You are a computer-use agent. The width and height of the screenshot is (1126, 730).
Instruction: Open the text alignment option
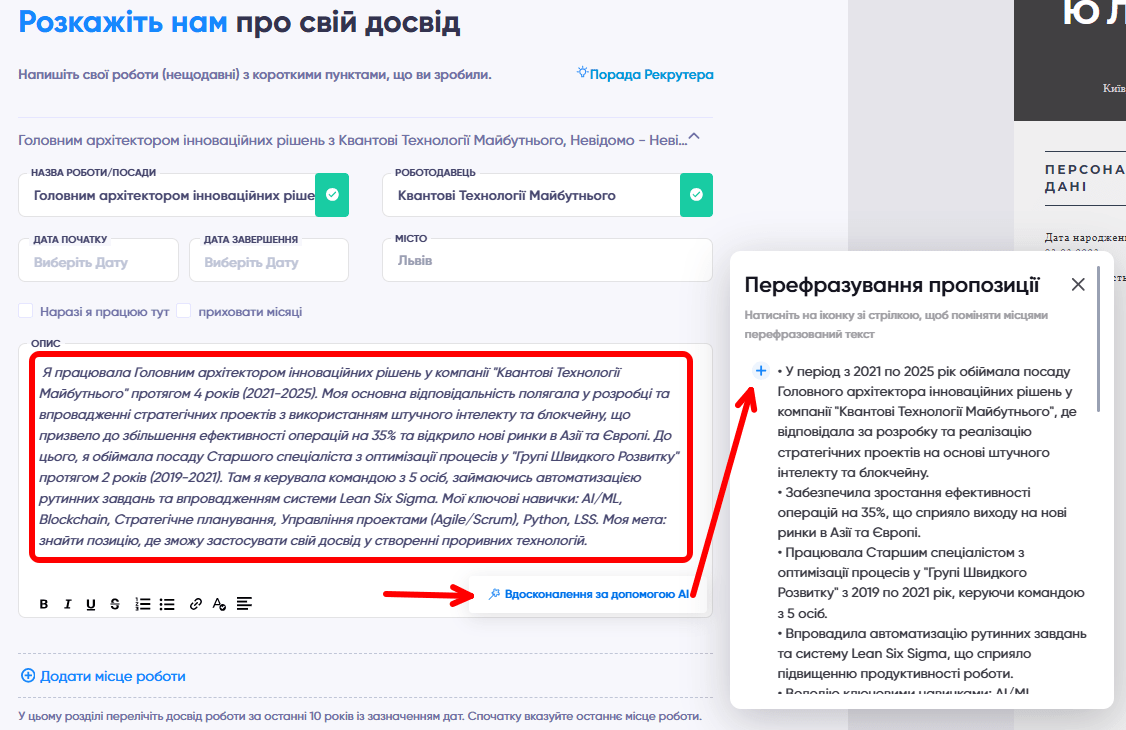pos(244,604)
